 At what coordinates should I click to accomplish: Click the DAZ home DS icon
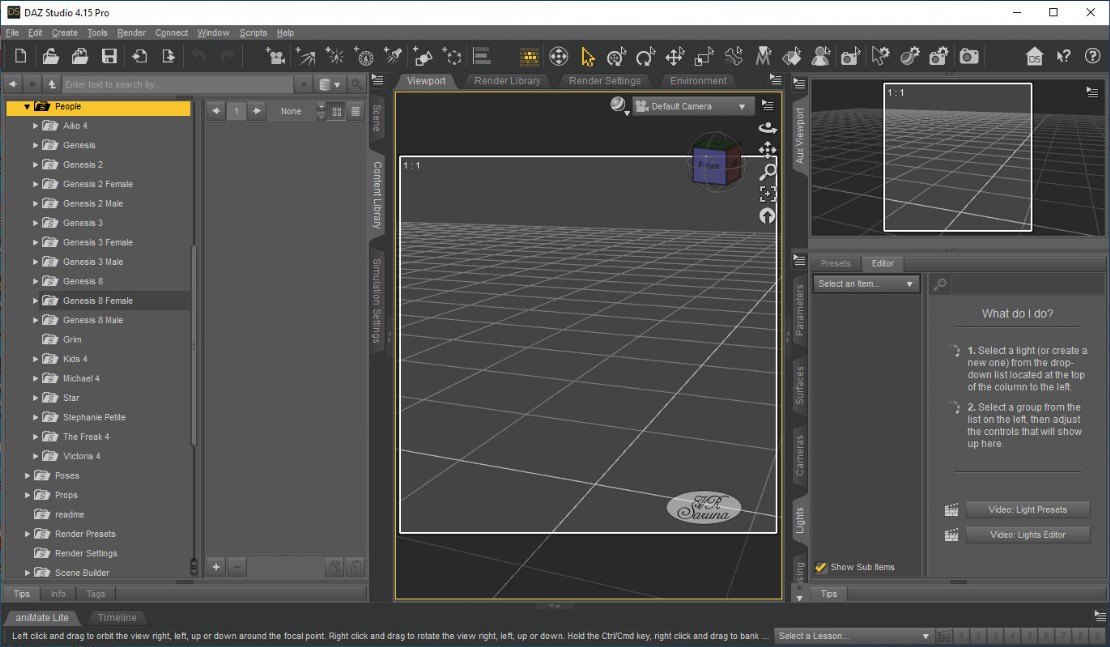click(x=1034, y=56)
